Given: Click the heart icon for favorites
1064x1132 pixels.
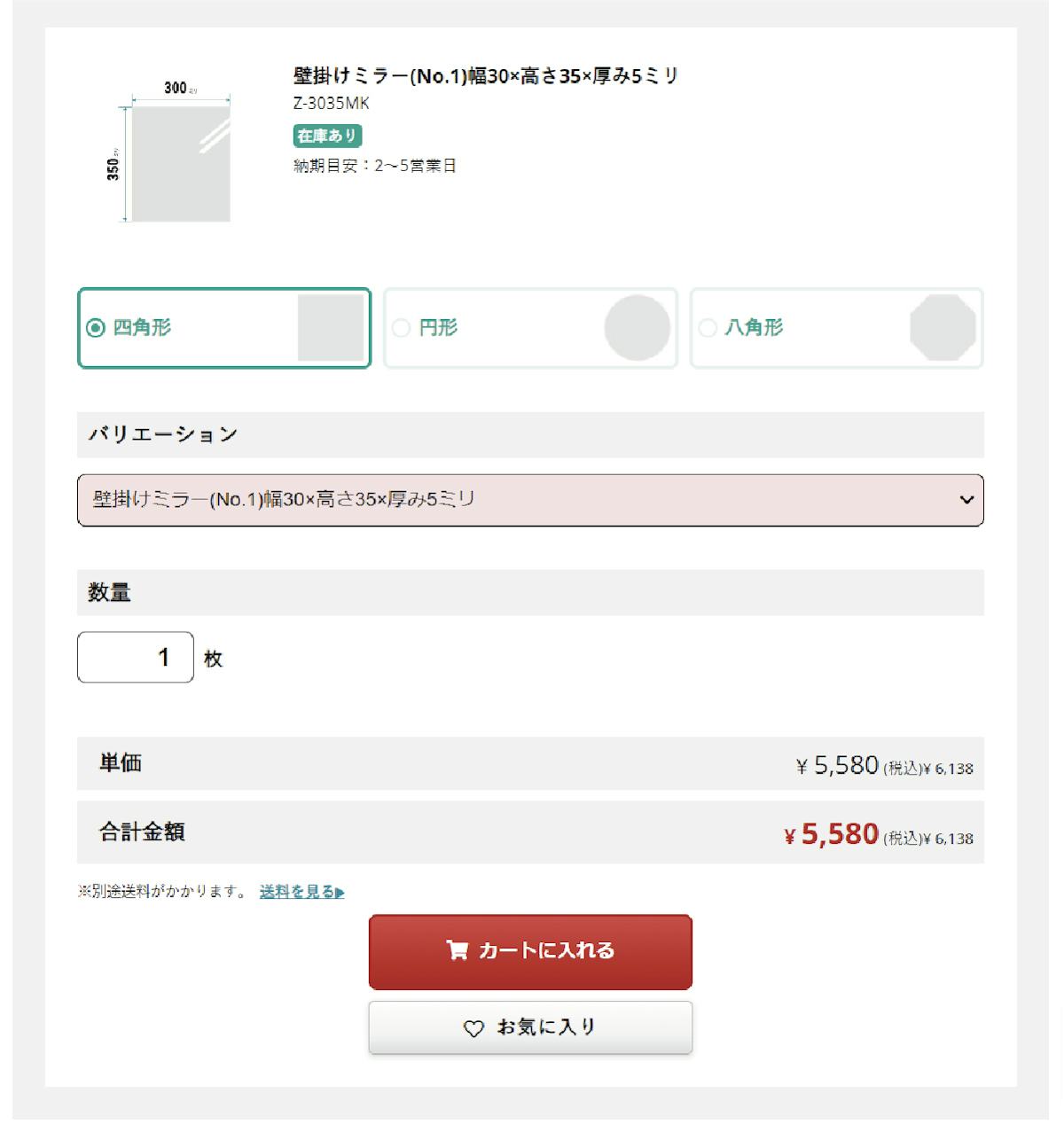Looking at the screenshot, I should click(x=474, y=1028).
